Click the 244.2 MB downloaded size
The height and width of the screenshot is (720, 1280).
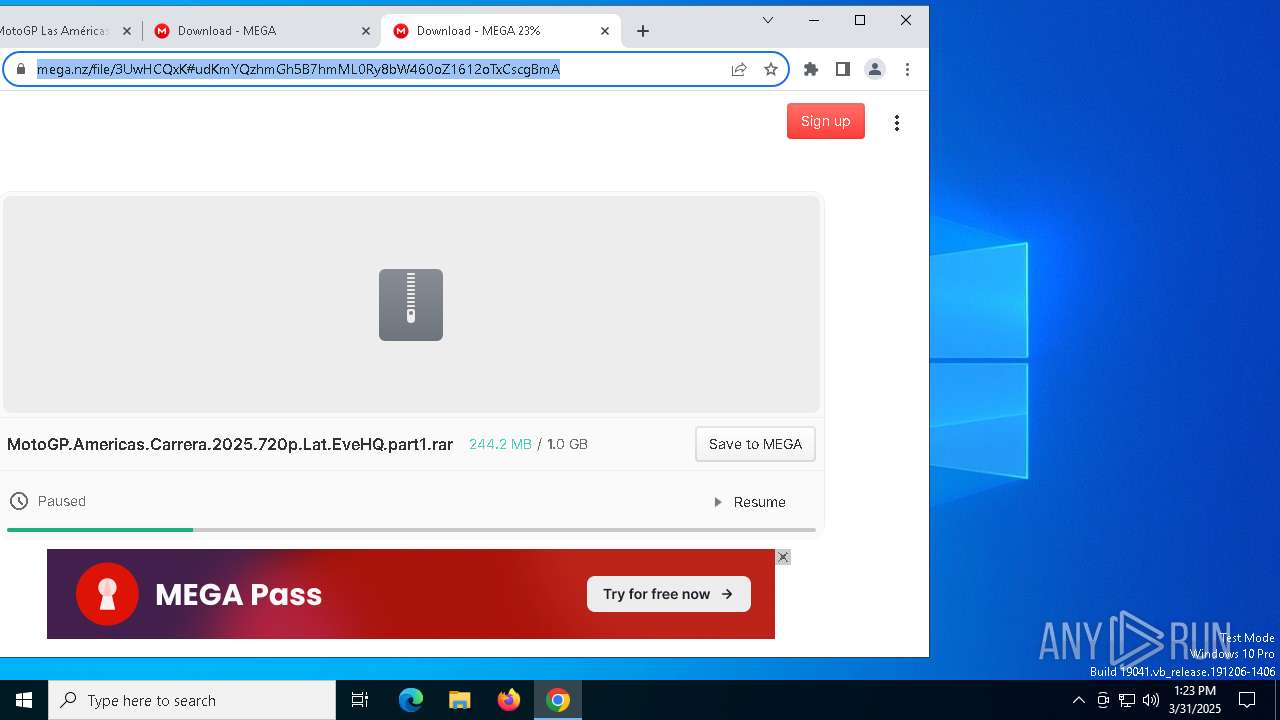pyautogui.click(x=500, y=444)
